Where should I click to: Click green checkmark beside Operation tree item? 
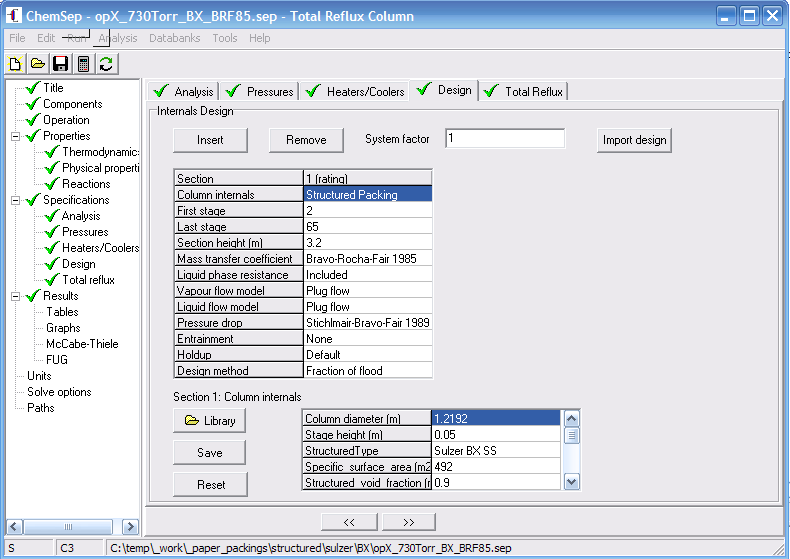[x=32, y=120]
